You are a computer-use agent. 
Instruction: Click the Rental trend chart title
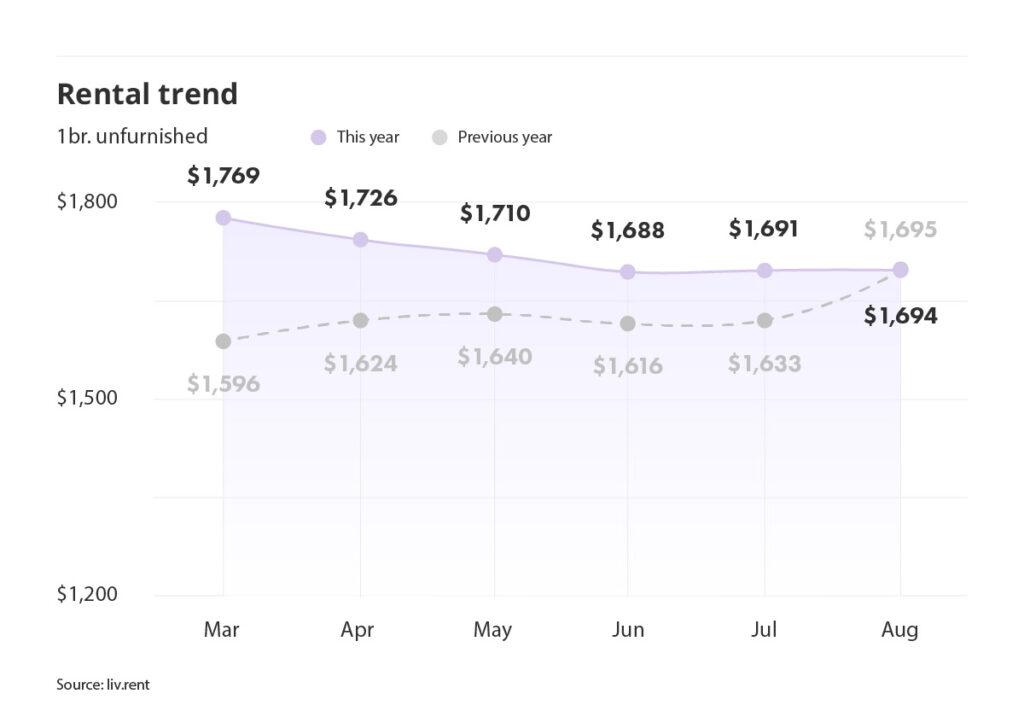(x=147, y=94)
